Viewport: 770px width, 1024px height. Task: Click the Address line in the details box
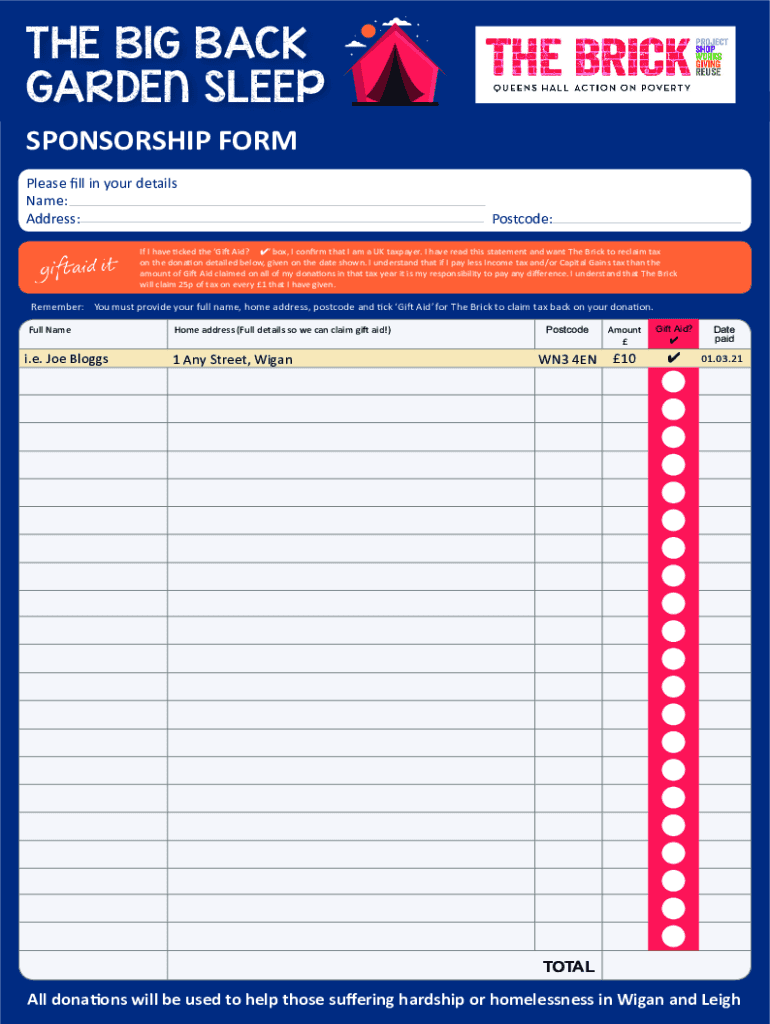[x=283, y=219]
